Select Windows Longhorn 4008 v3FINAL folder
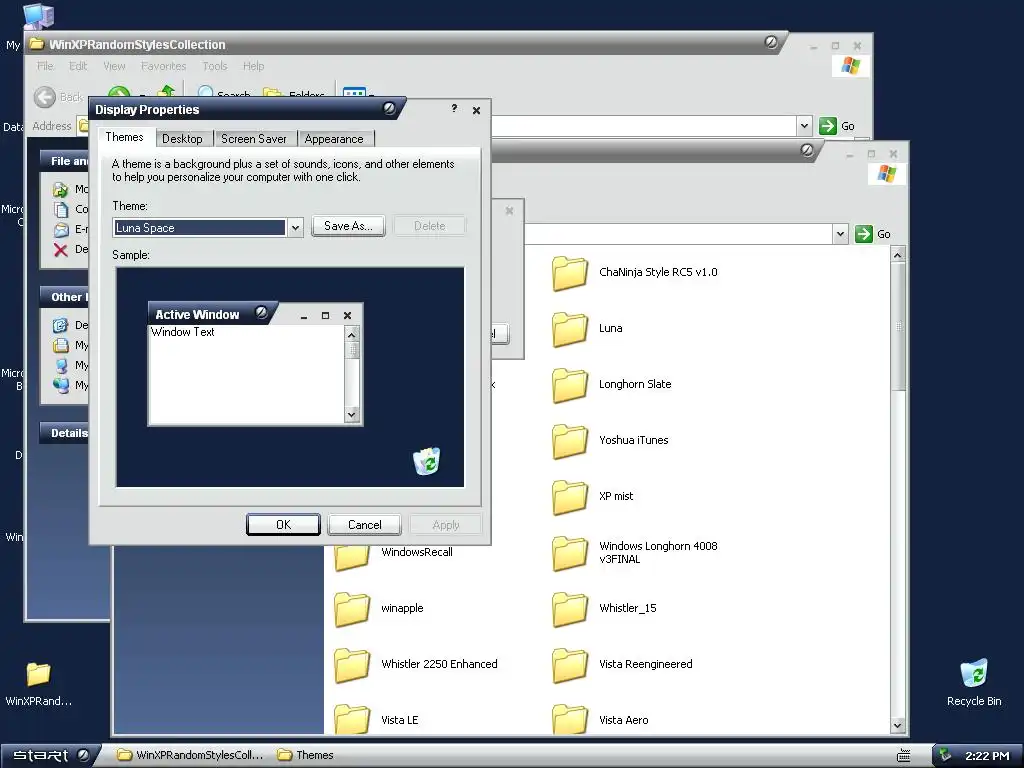This screenshot has height=768, width=1024. pyautogui.click(x=569, y=553)
